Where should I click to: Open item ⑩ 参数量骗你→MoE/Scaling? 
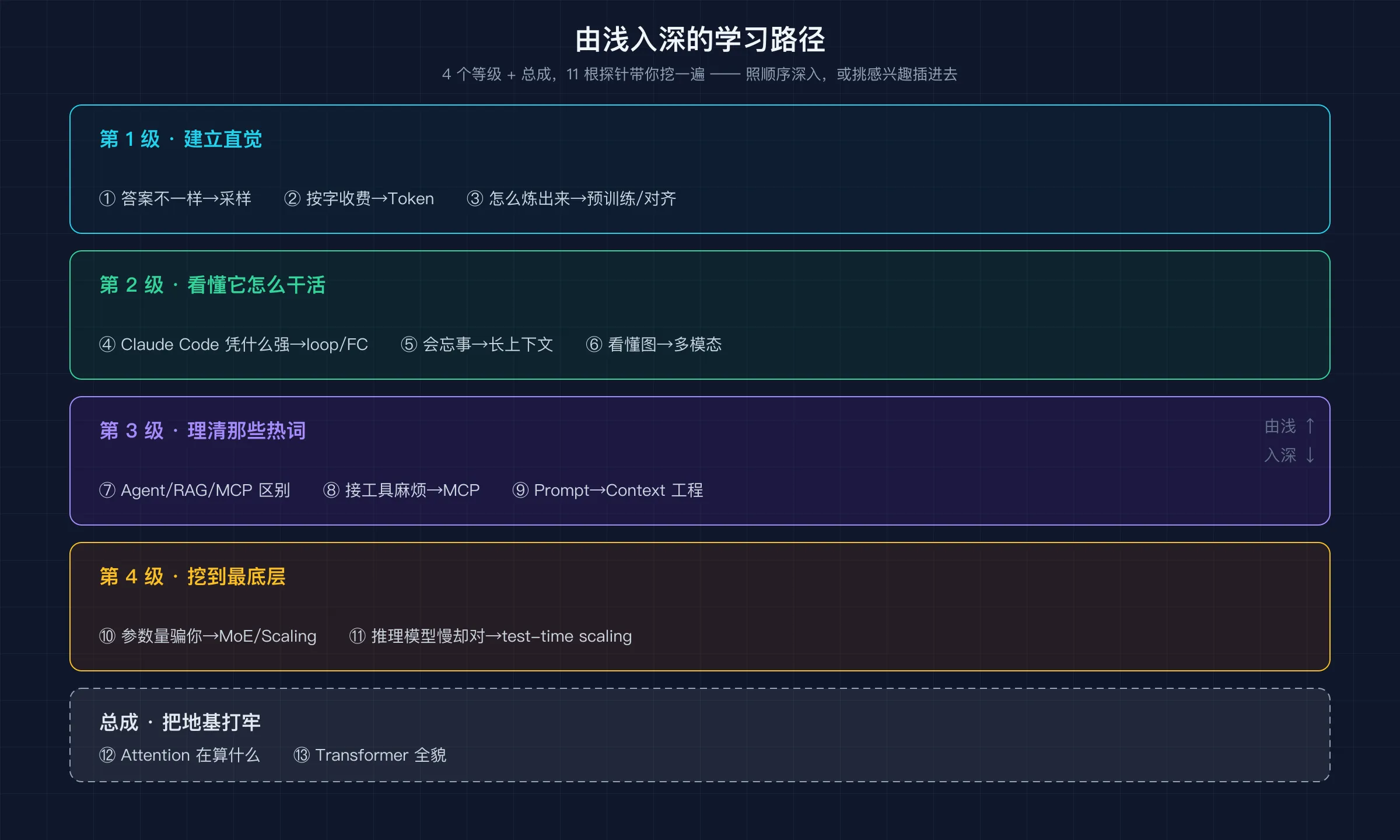(x=208, y=636)
